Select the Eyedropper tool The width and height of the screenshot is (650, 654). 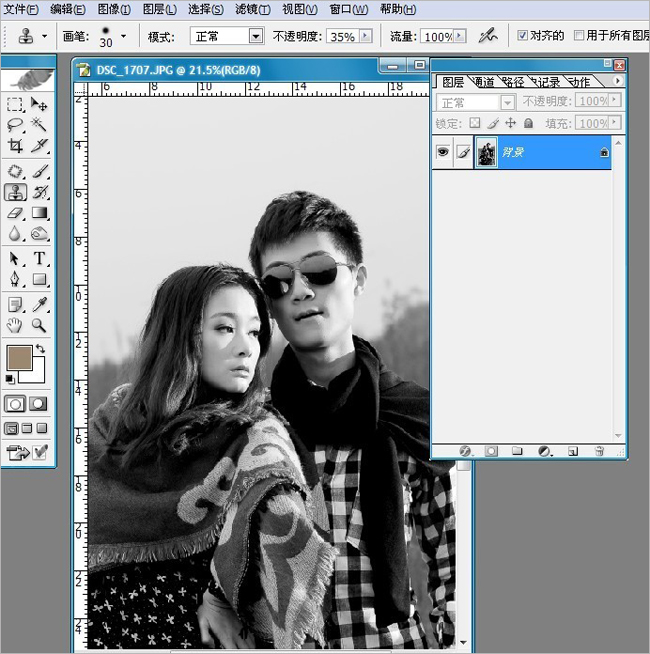tap(39, 305)
